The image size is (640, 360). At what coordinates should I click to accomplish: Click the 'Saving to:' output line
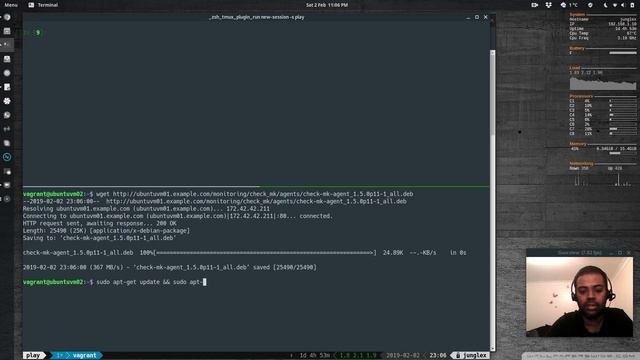tap(99, 238)
